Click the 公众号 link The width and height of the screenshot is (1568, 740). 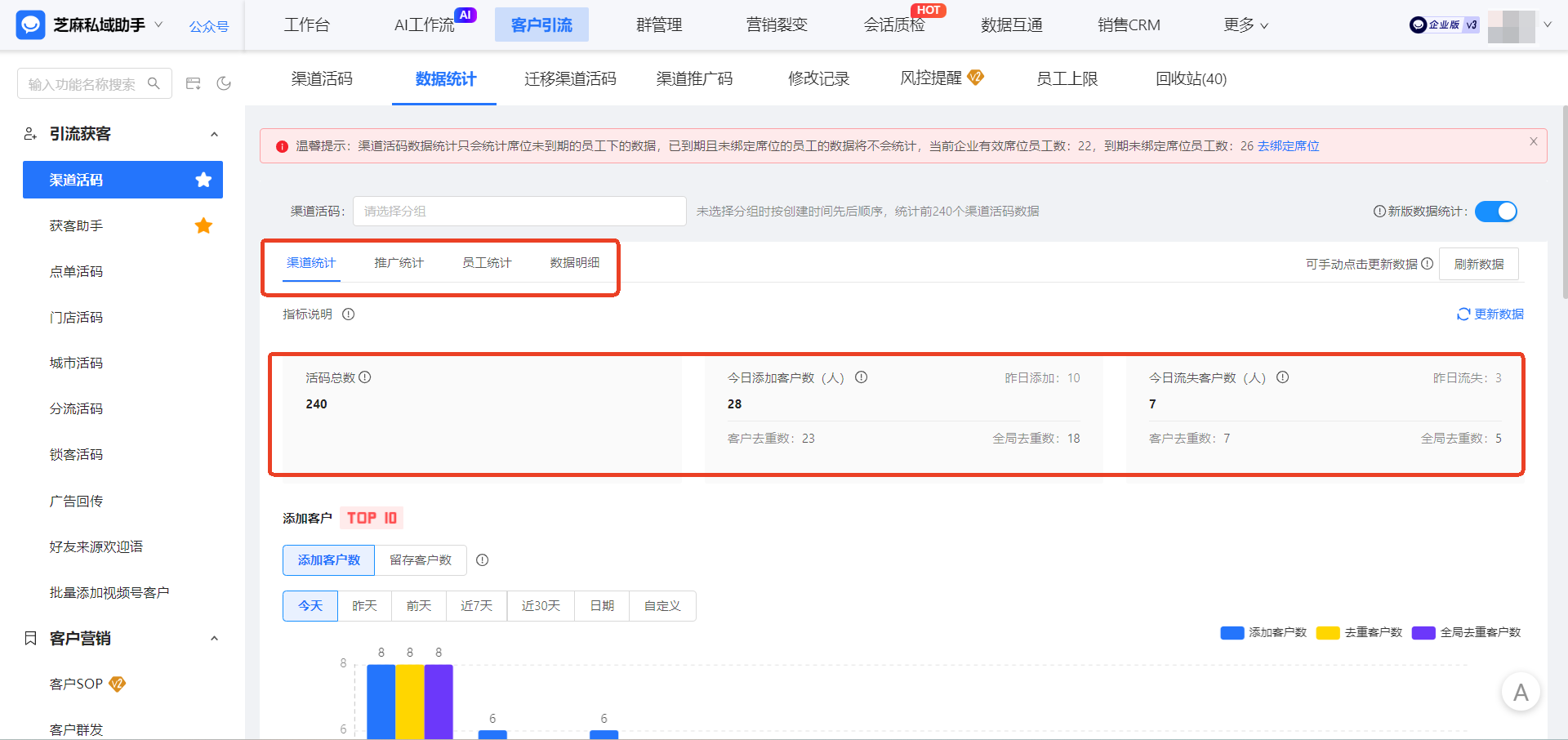coord(209,26)
